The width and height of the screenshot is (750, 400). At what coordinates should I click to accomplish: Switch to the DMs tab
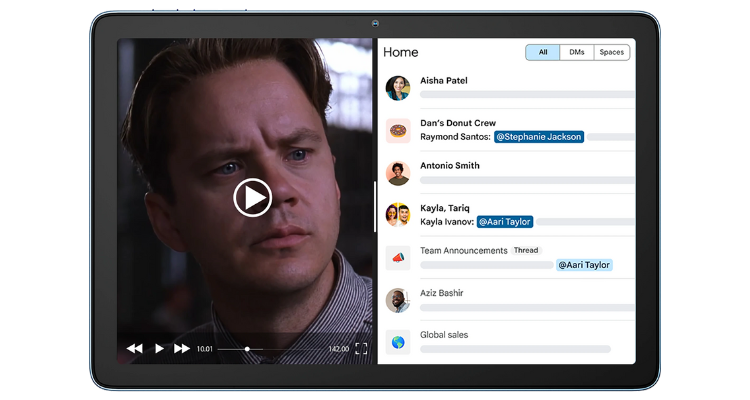pos(576,52)
